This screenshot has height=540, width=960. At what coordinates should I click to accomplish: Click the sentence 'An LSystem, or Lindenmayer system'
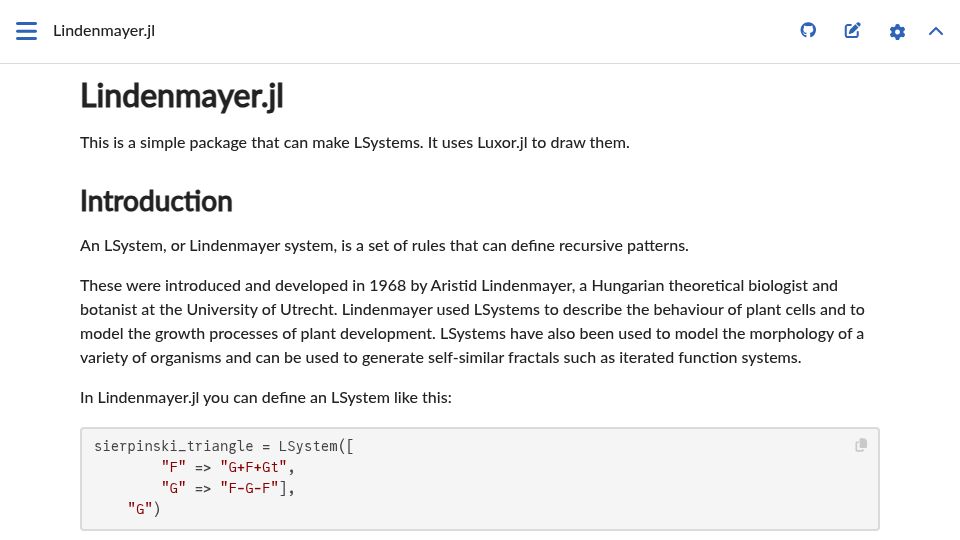click(x=208, y=246)
